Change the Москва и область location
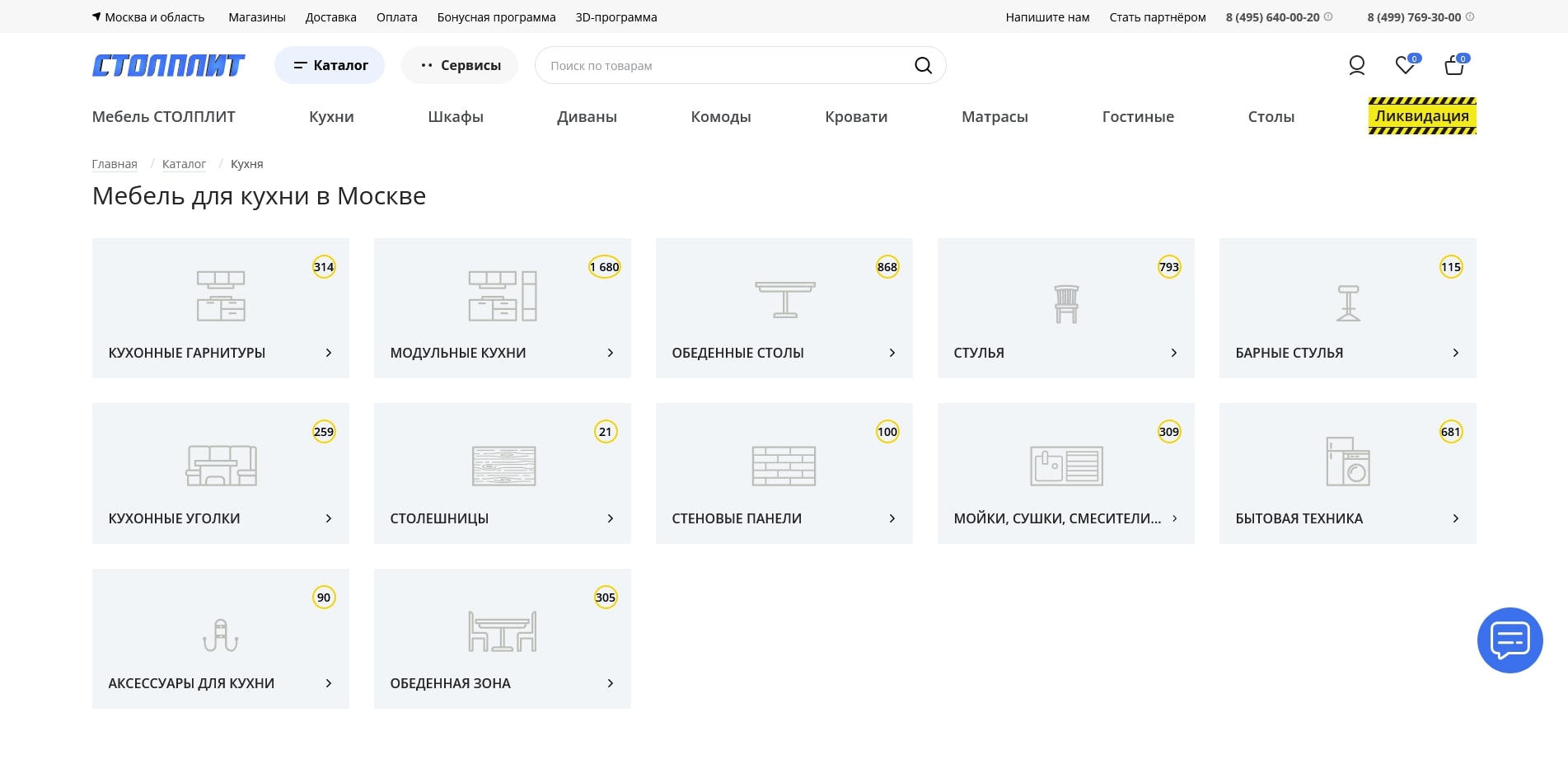 click(149, 17)
